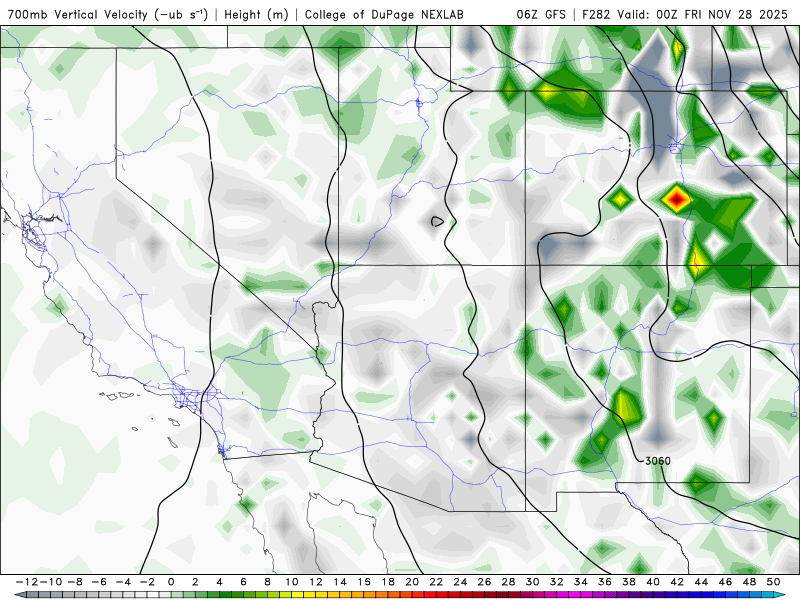Click the legend value '16'

pyautogui.click(x=364, y=582)
